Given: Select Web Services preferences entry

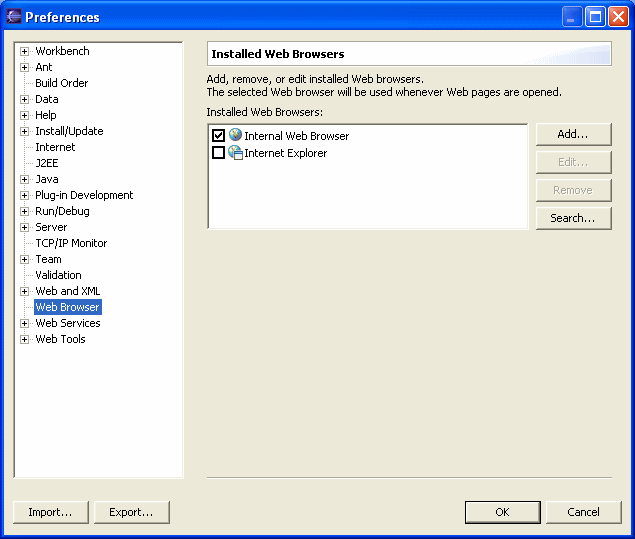Looking at the screenshot, I should 68,323.
